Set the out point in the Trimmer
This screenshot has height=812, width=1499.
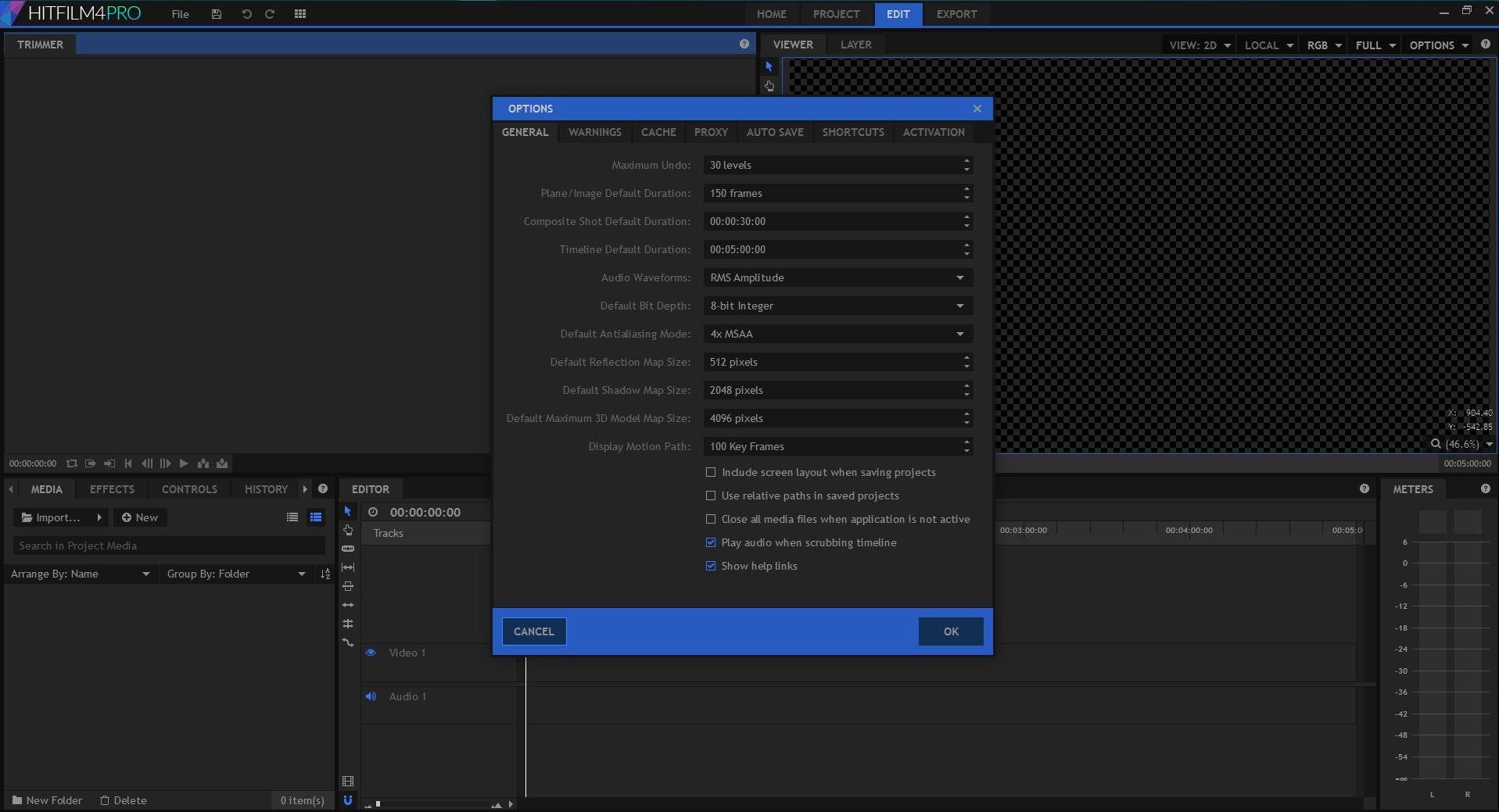(109, 463)
